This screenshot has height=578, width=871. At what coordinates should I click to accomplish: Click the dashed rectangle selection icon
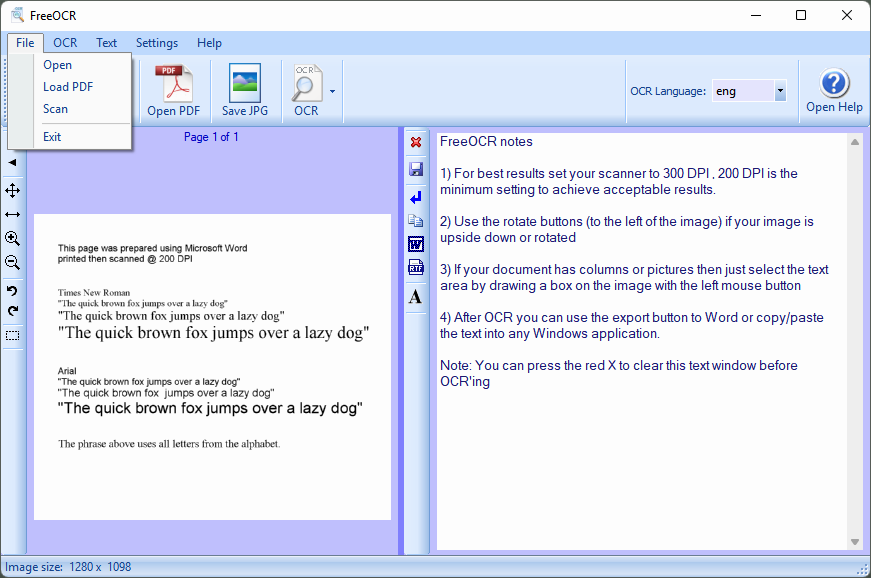[x=12, y=335]
